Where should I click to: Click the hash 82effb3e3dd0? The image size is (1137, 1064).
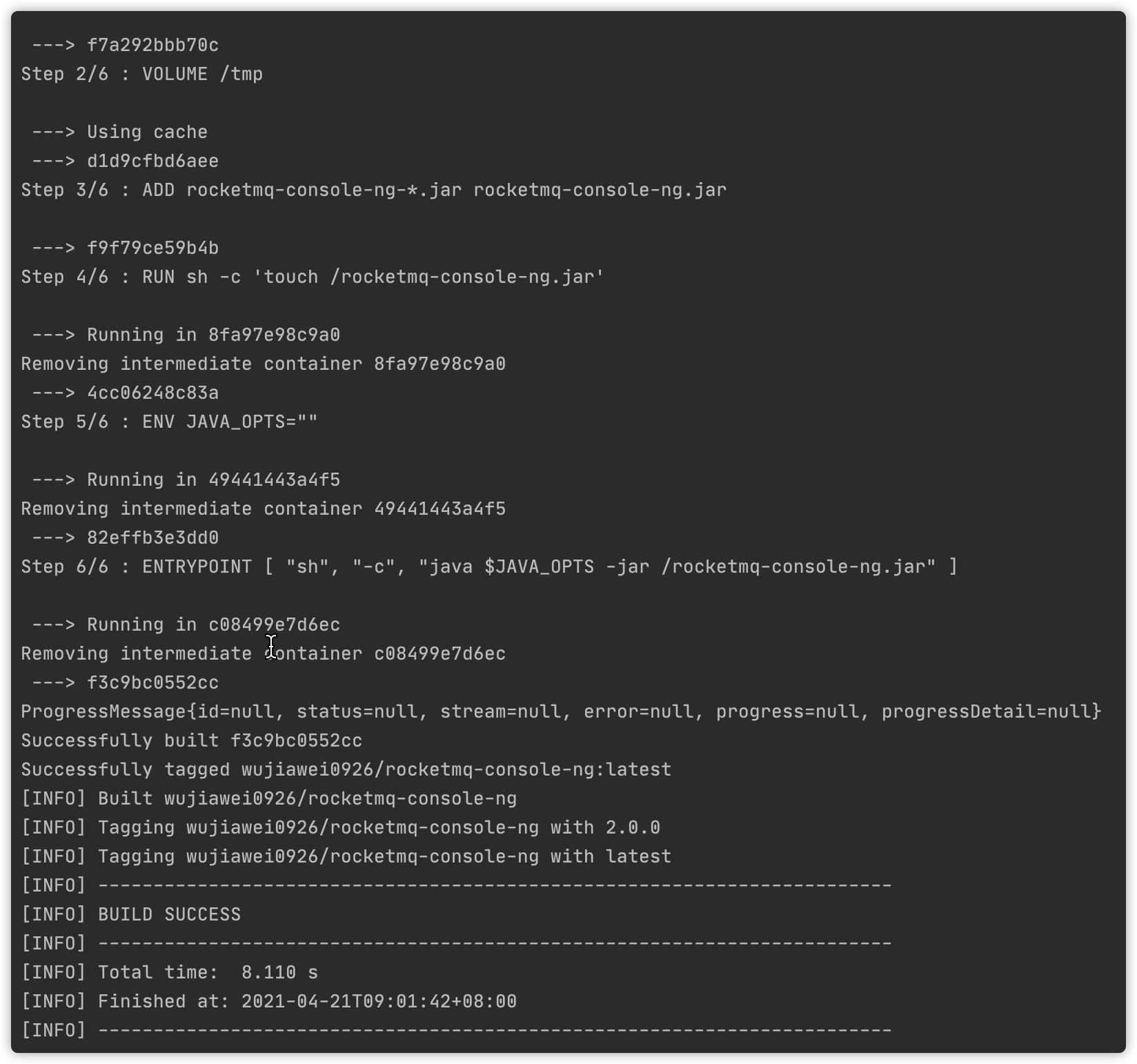click(152, 538)
